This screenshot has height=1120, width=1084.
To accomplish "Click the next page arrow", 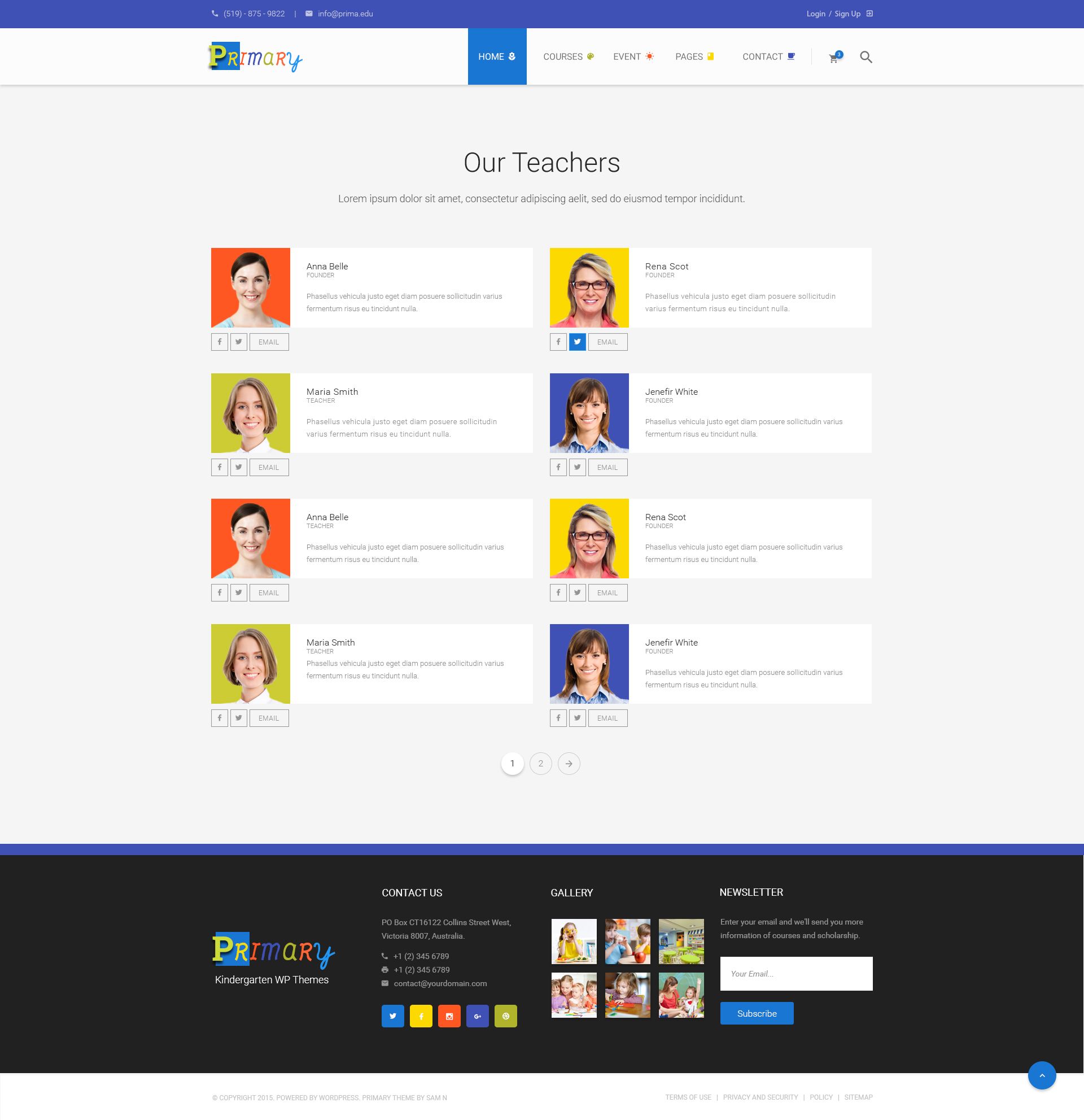I will (x=569, y=764).
